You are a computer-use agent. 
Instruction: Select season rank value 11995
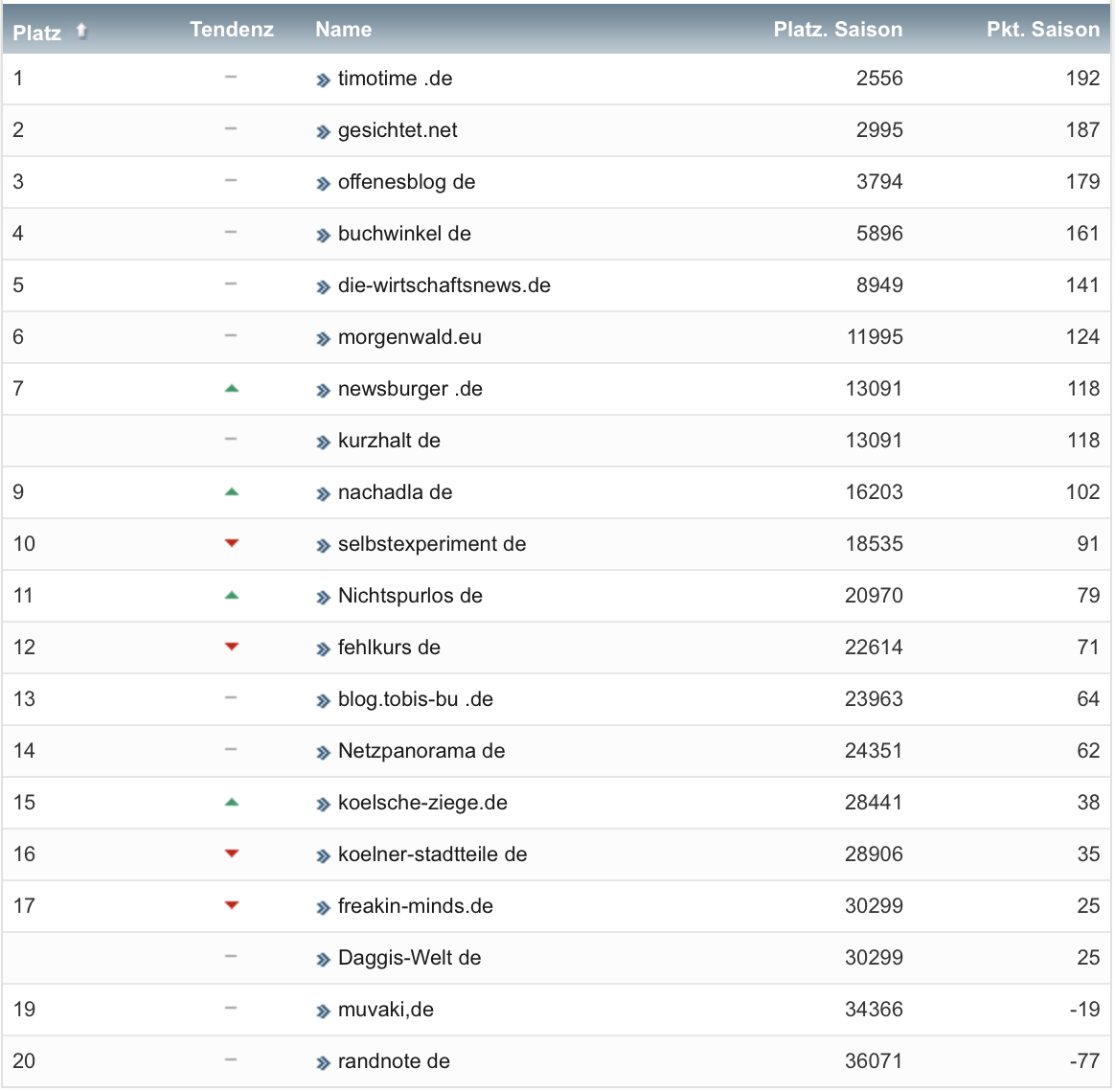pyautogui.click(x=875, y=337)
